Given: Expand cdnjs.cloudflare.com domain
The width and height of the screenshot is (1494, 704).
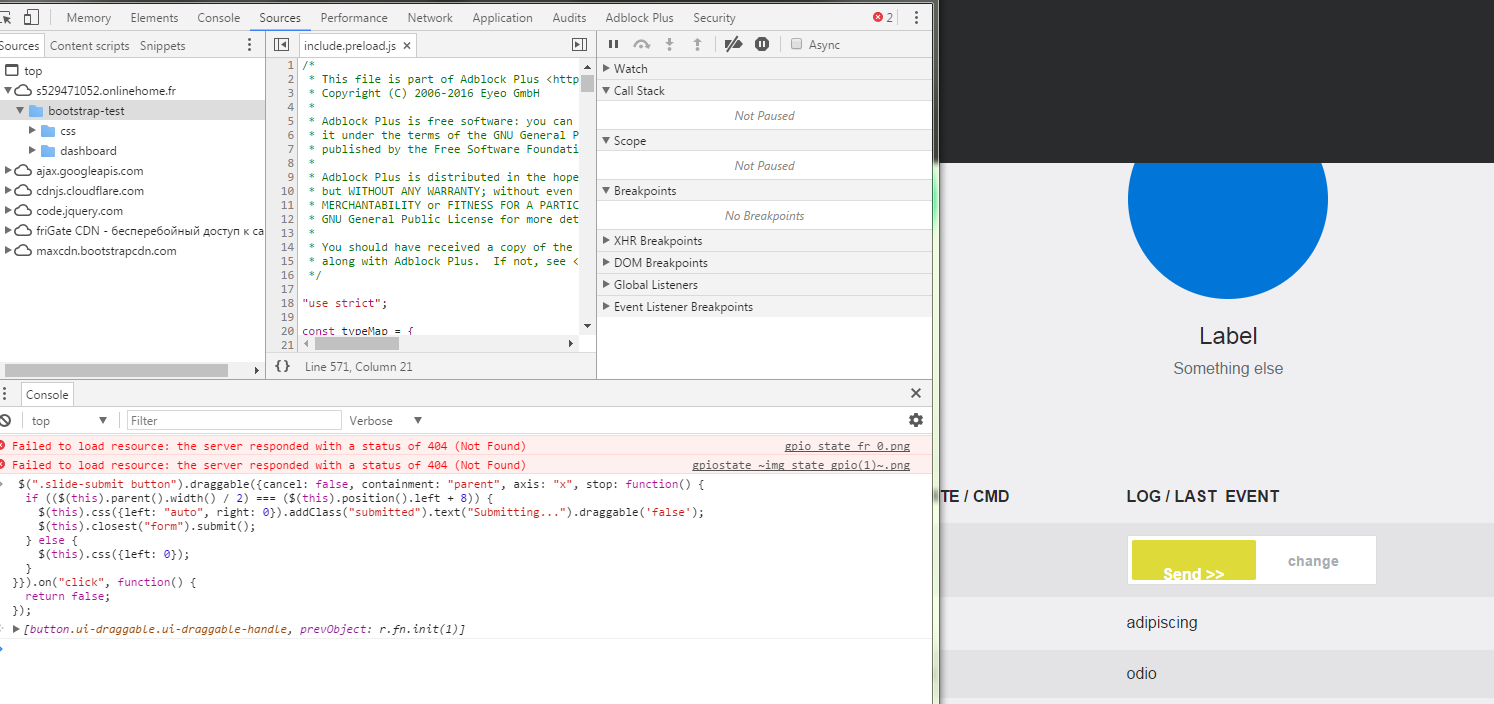Looking at the screenshot, I should coord(8,191).
